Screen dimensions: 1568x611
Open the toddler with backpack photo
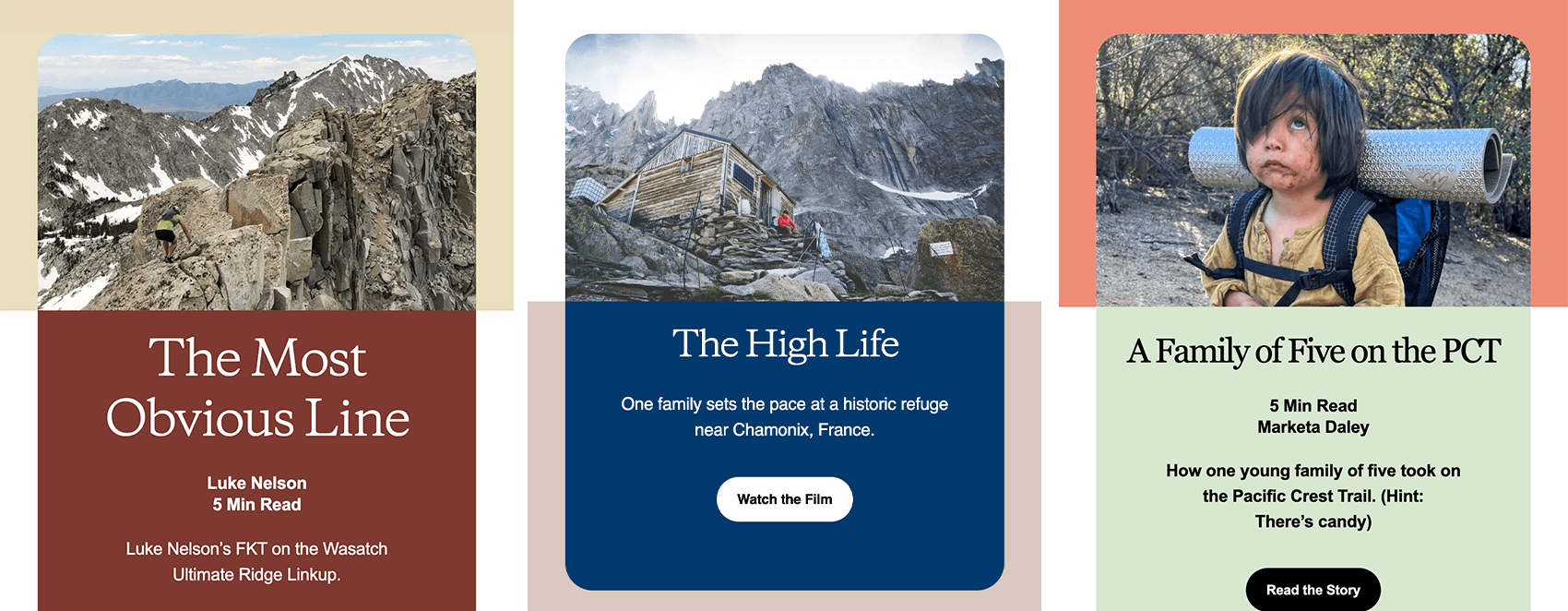tap(1313, 171)
